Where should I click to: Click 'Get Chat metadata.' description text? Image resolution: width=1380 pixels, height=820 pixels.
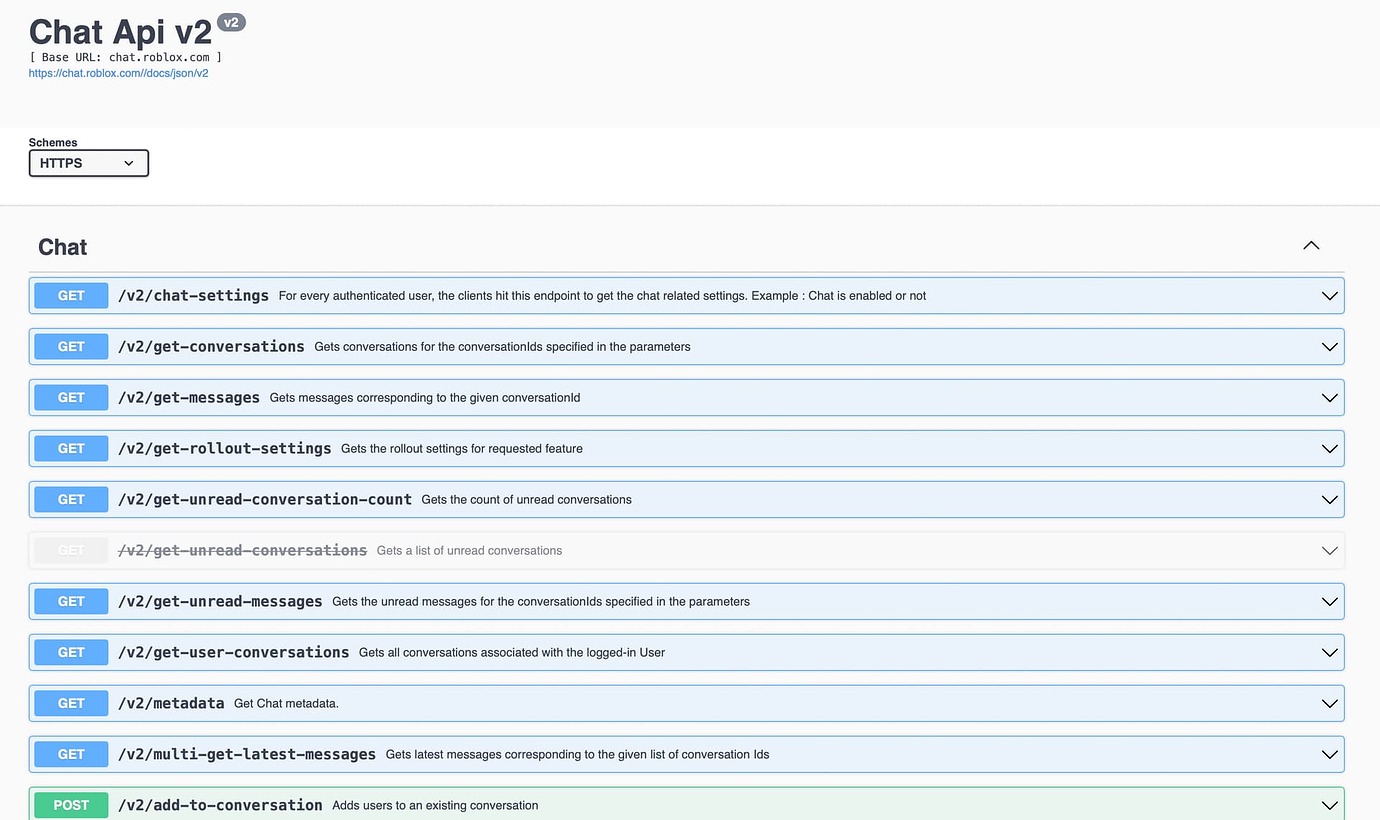pos(286,704)
